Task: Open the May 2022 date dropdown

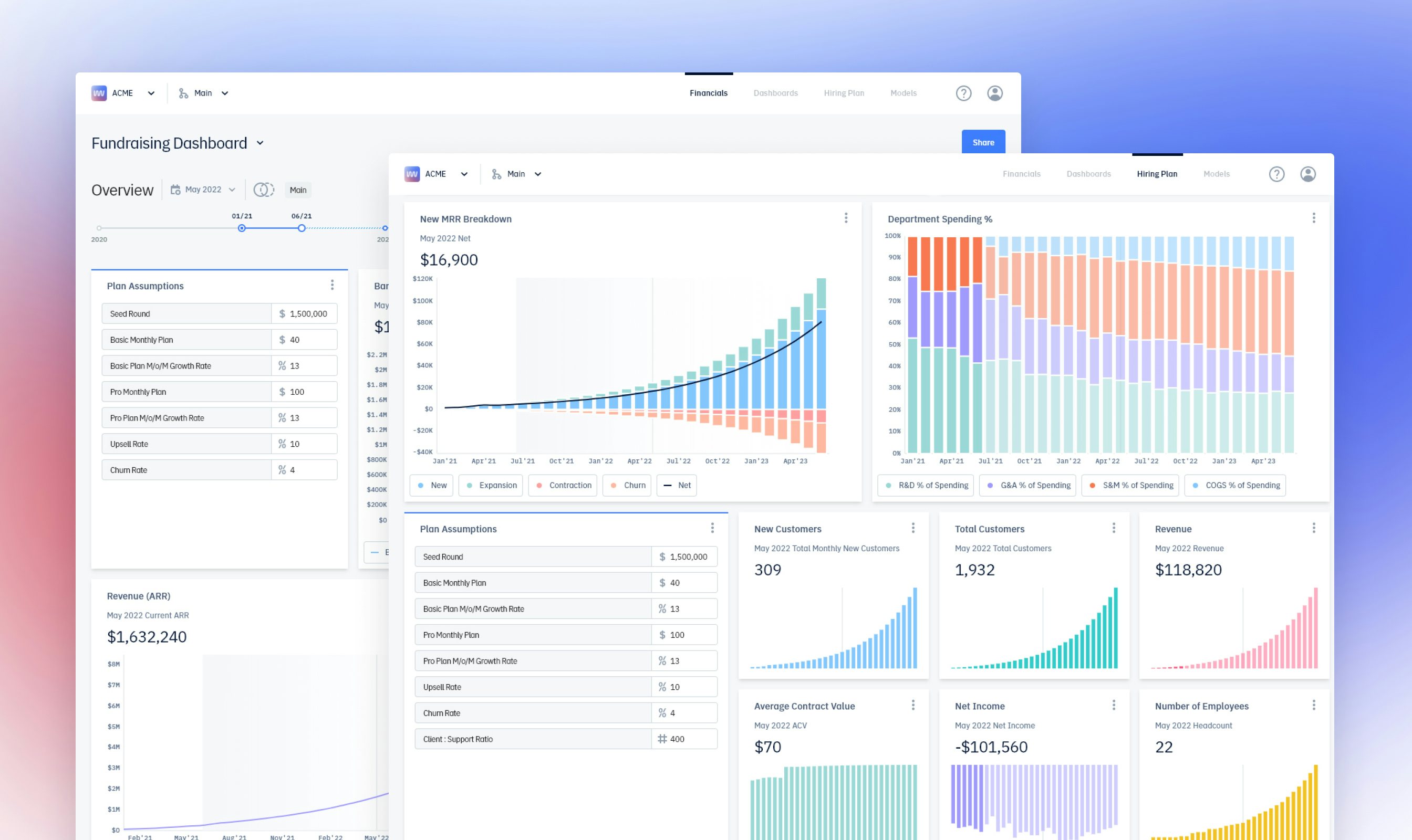Action: 203,190
